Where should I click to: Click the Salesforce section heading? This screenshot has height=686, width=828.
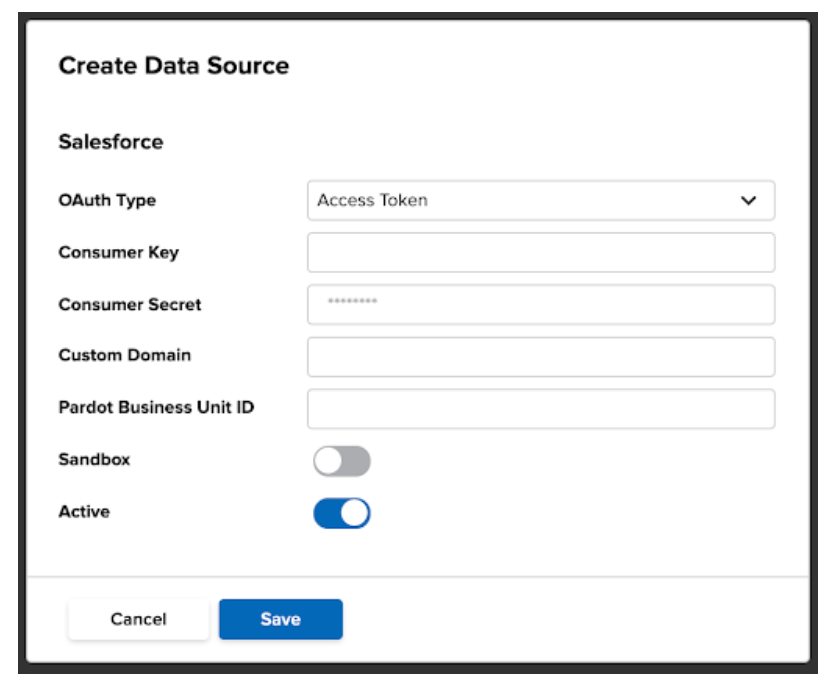tap(111, 142)
